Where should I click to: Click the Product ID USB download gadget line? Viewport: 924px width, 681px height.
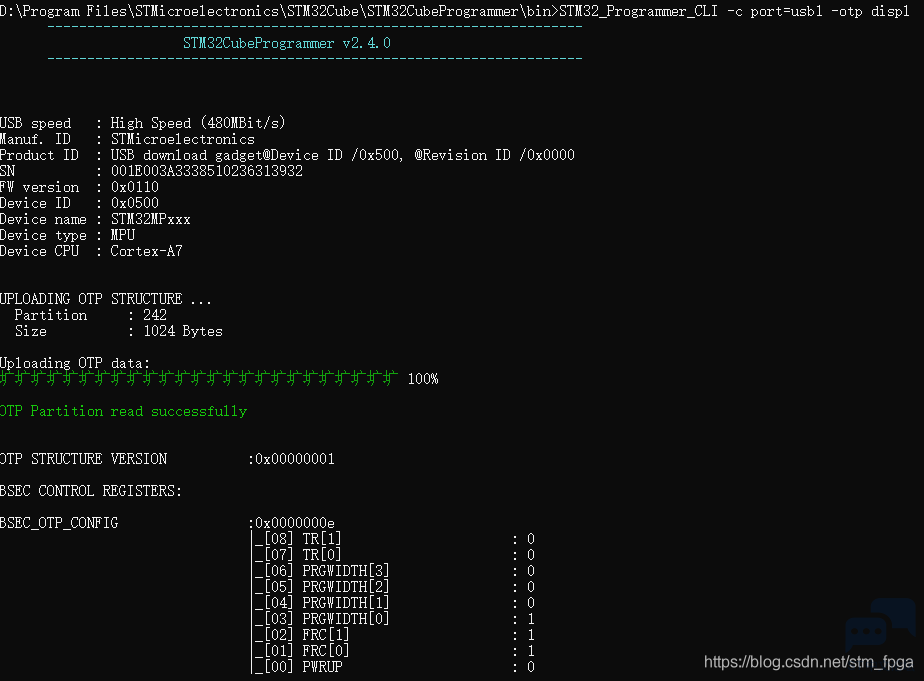click(287, 156)
